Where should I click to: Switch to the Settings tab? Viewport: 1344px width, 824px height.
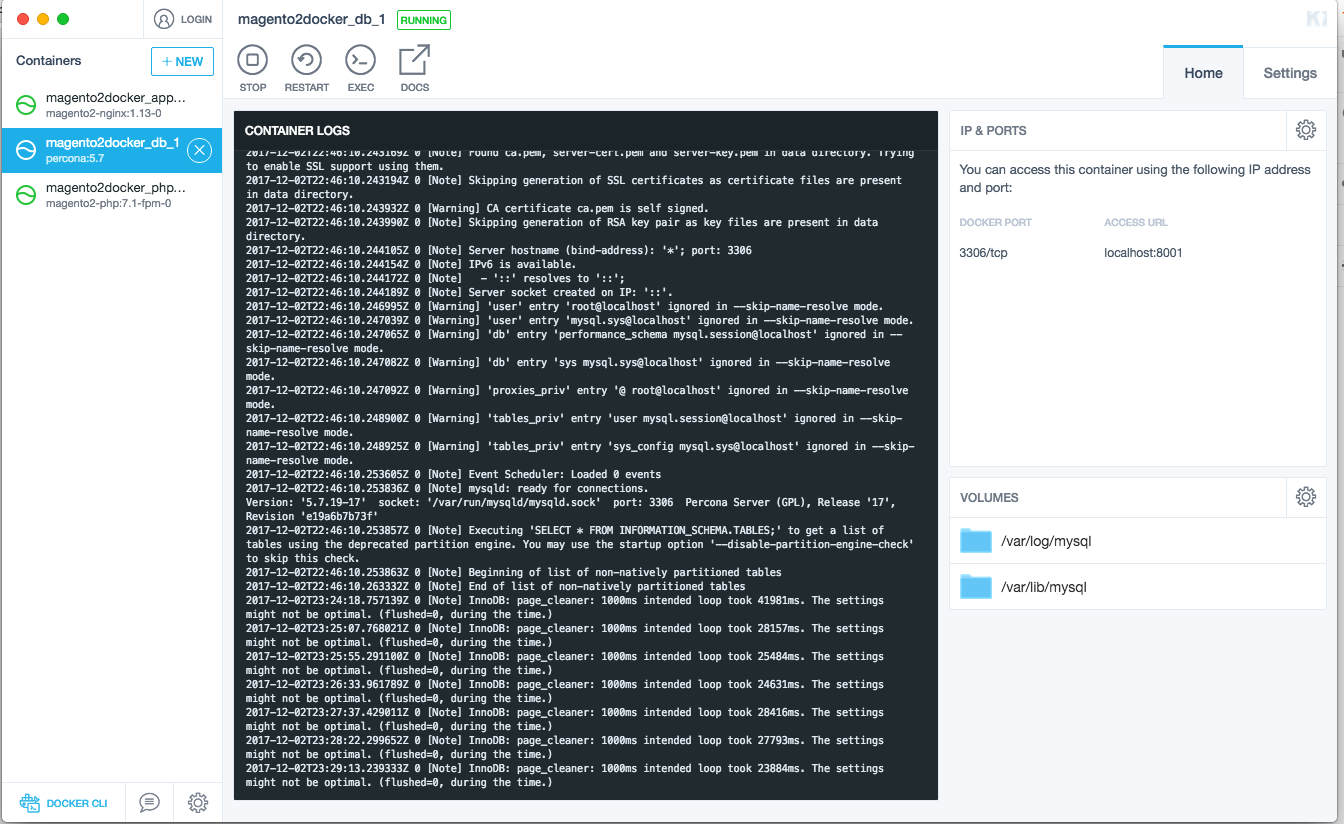pyautogui.click(x=1290, y=73)
